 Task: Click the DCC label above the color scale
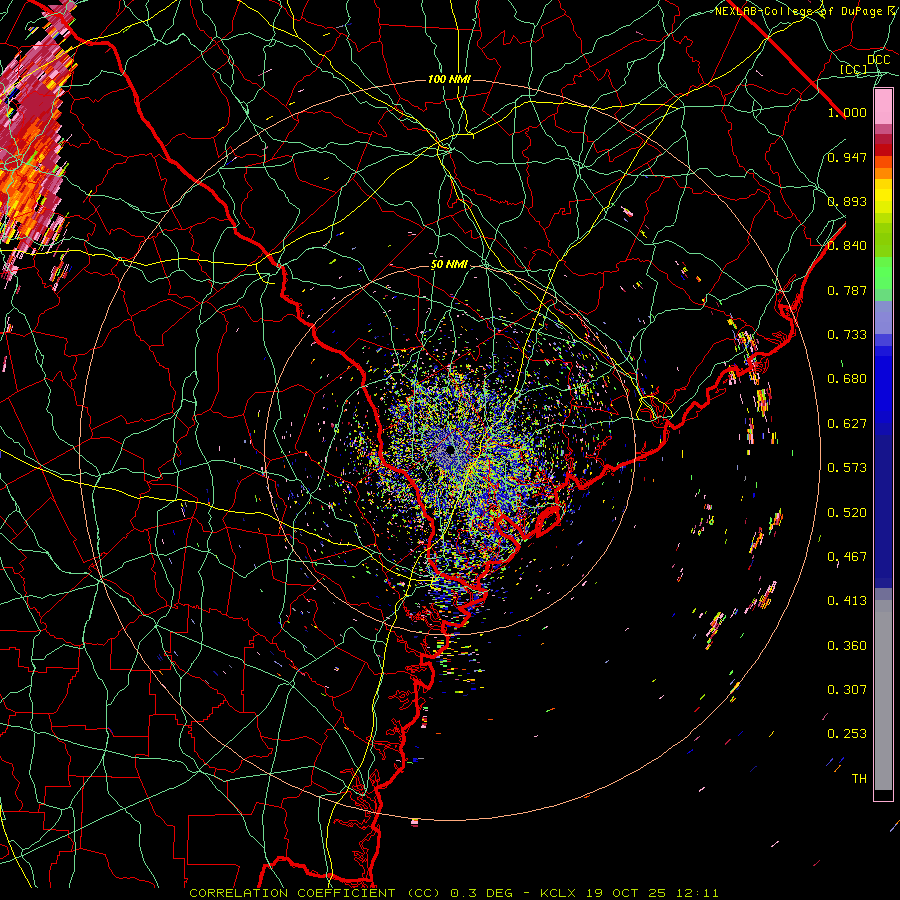(878, 59)
